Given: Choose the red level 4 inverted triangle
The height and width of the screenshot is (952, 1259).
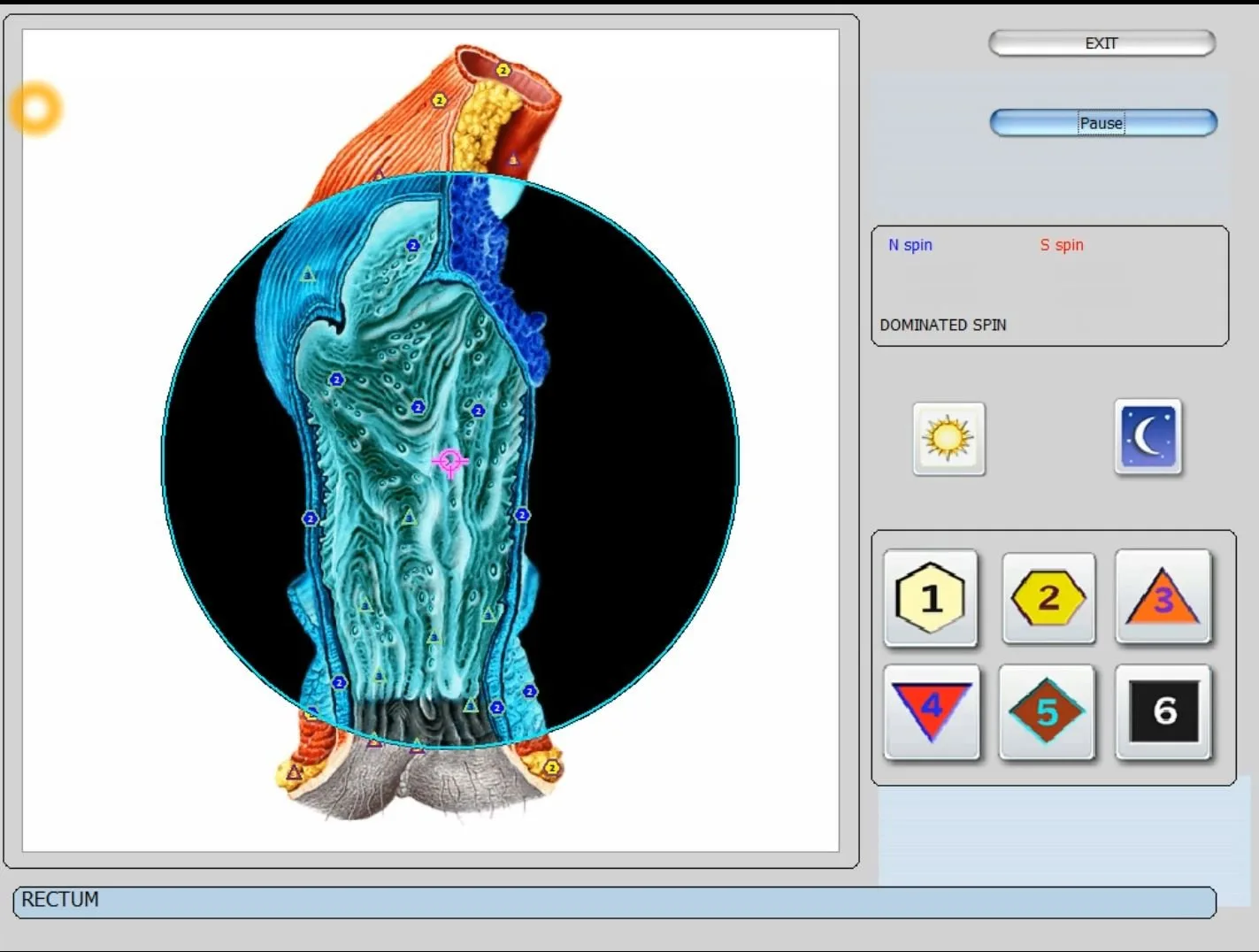Looking at the screenshot, I should [x=932, y=711].
